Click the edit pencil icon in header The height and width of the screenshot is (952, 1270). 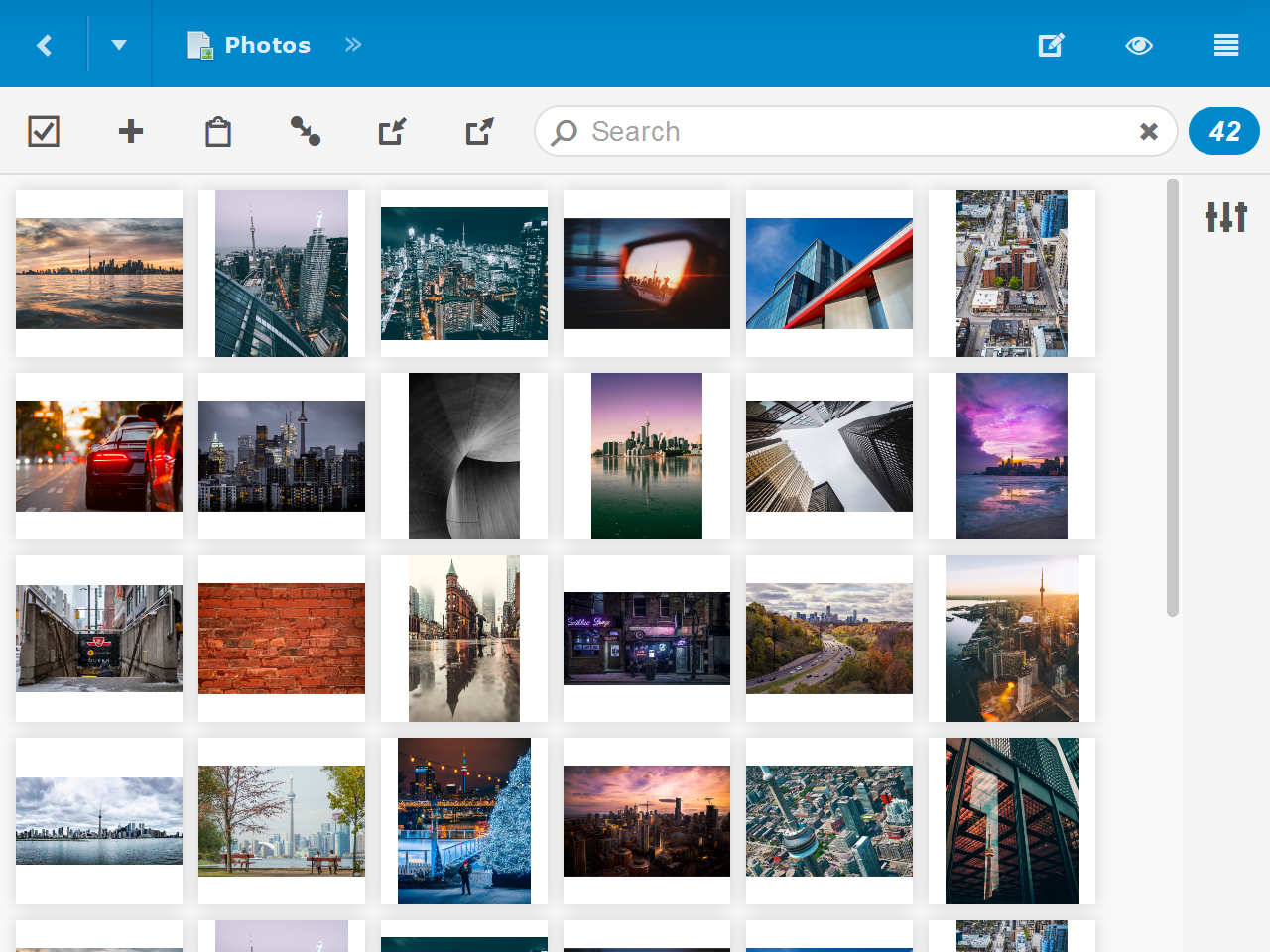coord(1051,45)
